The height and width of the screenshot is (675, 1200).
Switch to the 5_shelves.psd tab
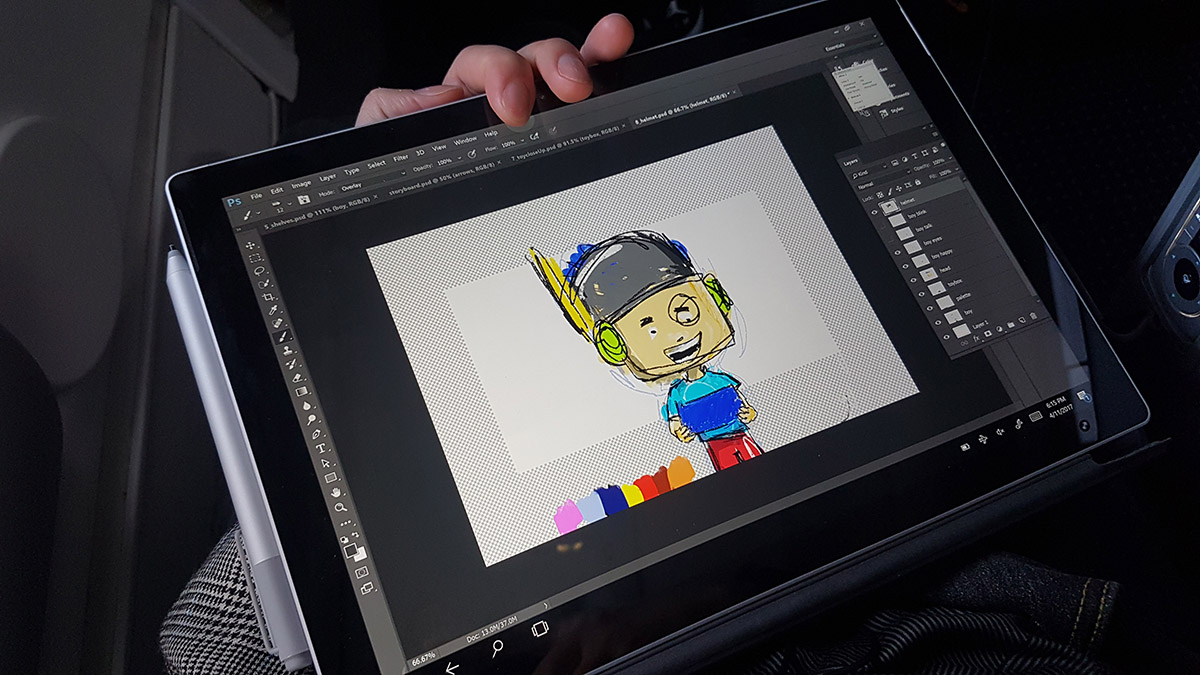[x=320, y=213]
